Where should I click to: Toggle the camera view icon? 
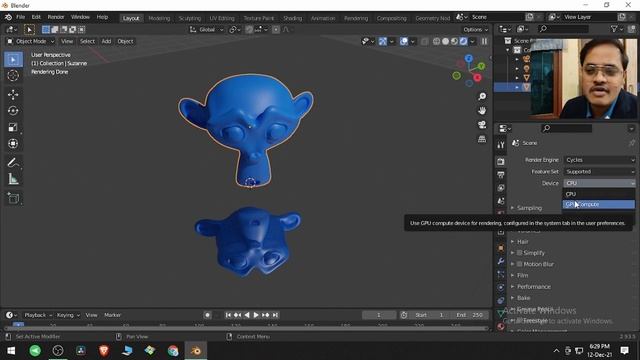point(482,125)
